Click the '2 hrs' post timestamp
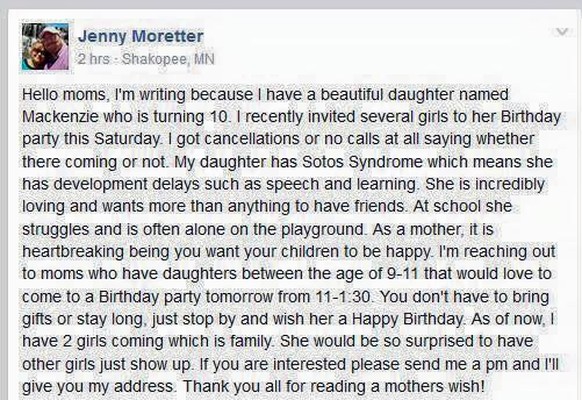The width and height of the screenshot is (582, 400). (x=94, y=59)
